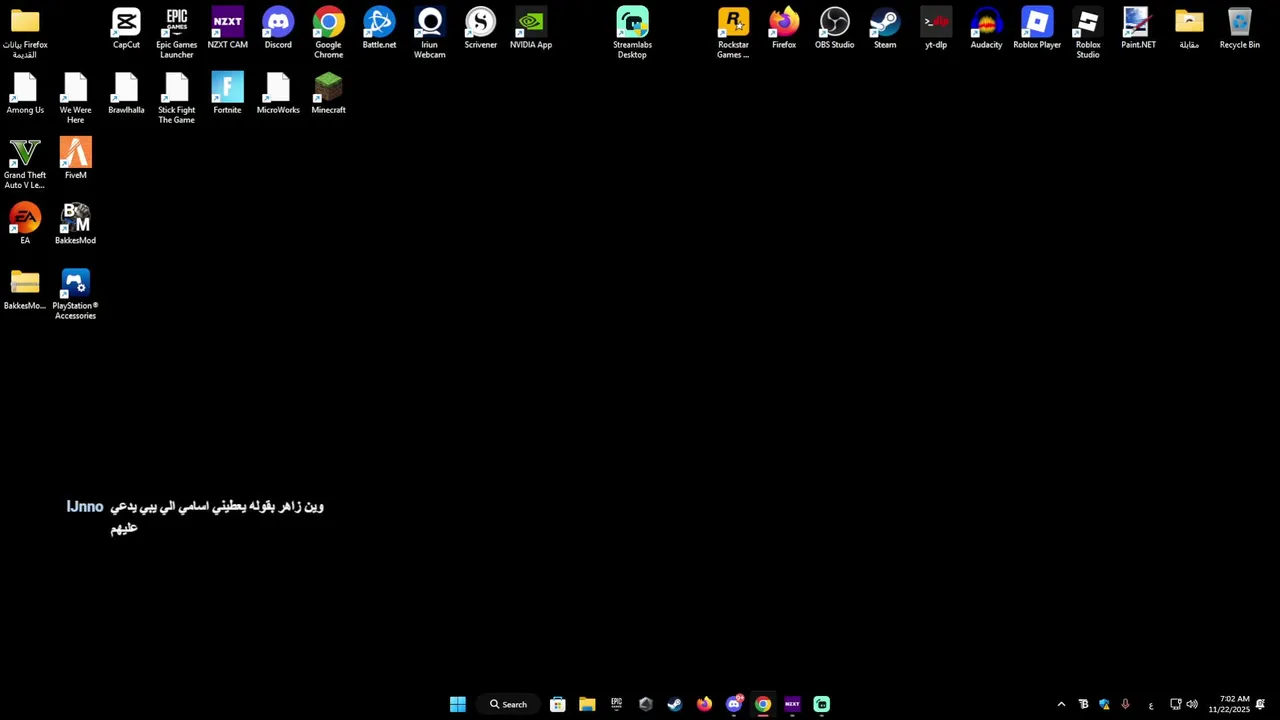Select the Google Chrome desktop shortcut
Viewport: 1280px width, 720px height.
tap(329, 34)
